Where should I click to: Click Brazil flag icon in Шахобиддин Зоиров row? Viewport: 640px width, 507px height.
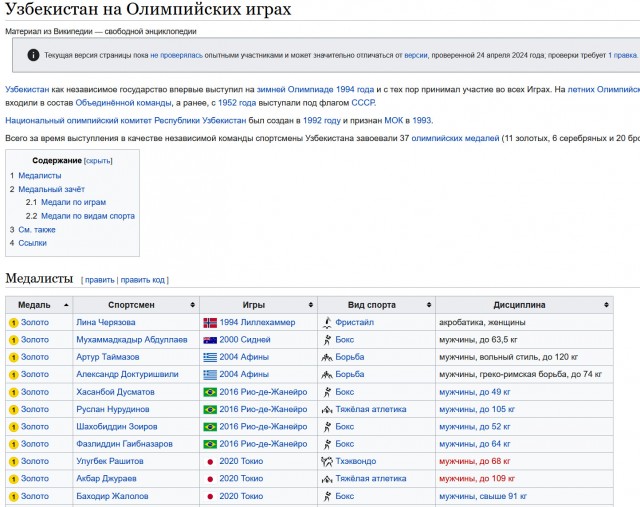[x=210, y=427]
